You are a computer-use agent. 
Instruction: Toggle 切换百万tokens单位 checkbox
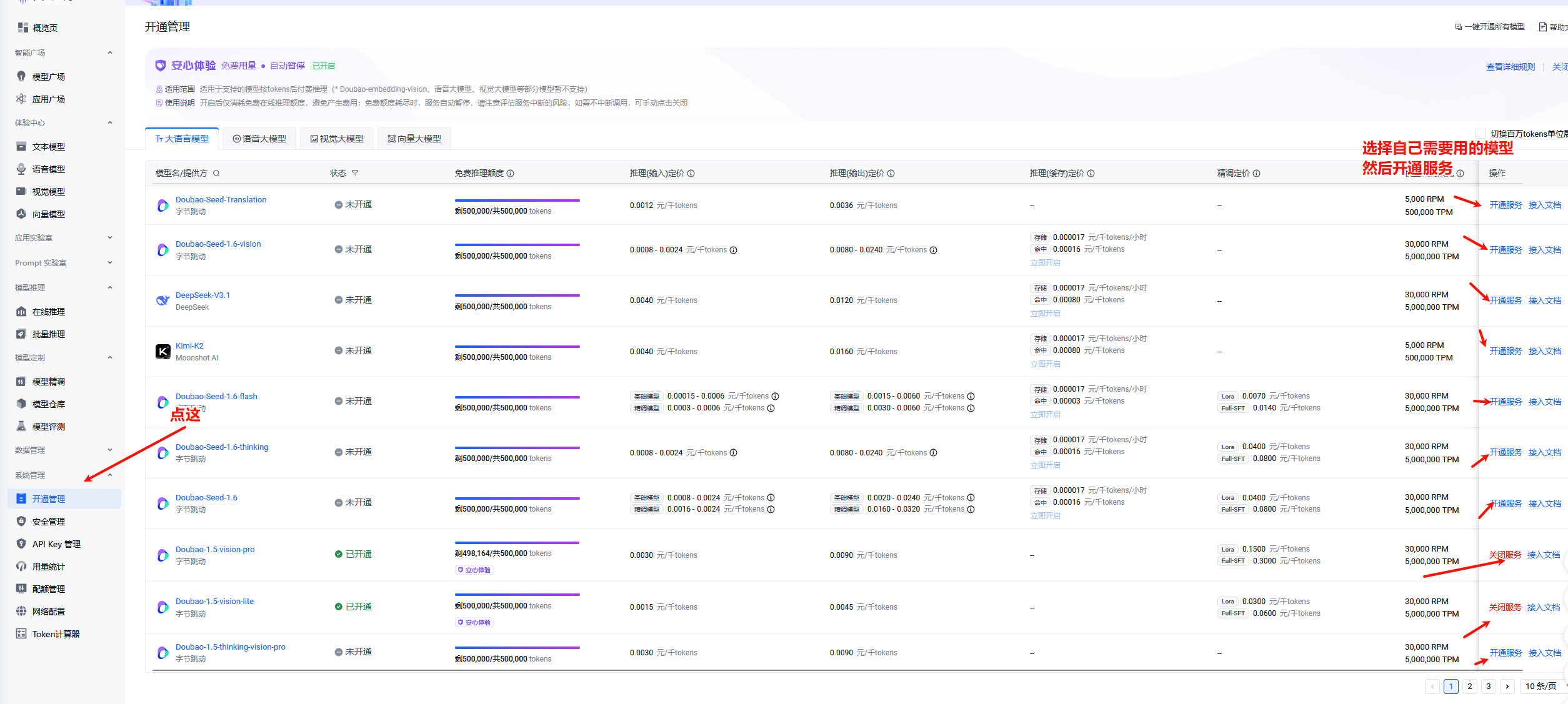click(x=1481, y=134)
